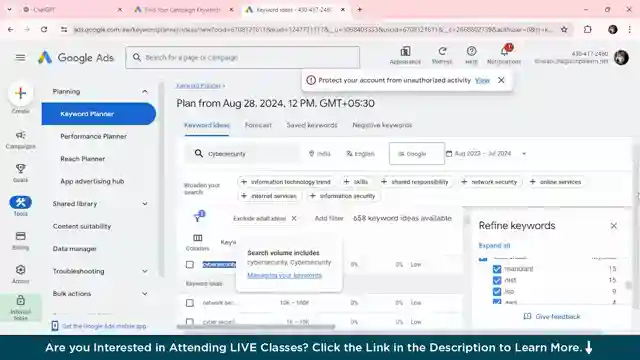
Task: Open the Tools wrench icon
Action: 20,202
